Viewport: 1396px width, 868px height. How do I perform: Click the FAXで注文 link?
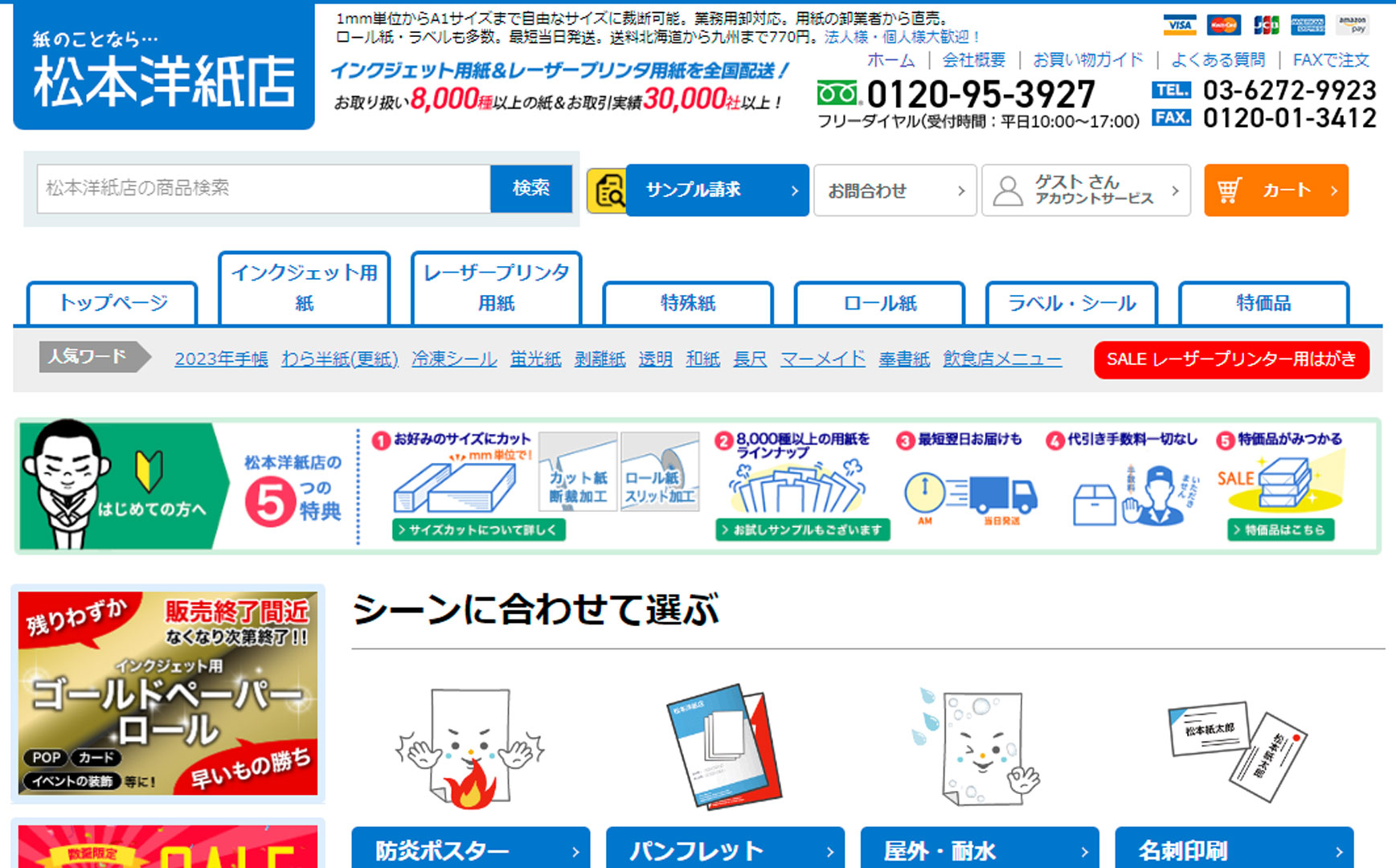coord(1331,60)
